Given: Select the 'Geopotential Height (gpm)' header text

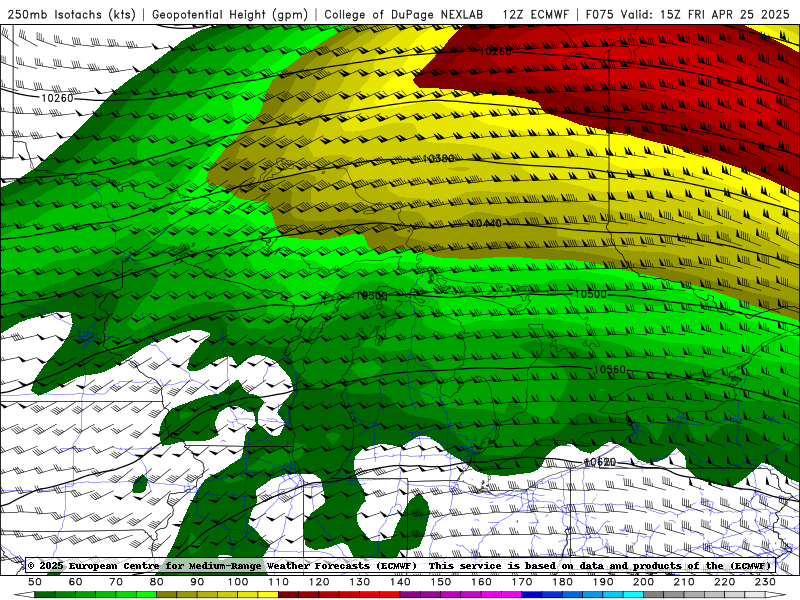Looking at the screenshot, I should pos(230,14).
